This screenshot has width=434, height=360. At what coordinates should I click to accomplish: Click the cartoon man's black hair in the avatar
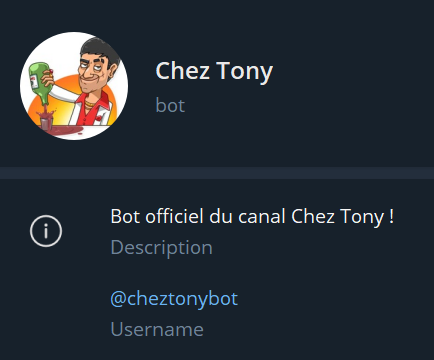click(x=100, y=49)
